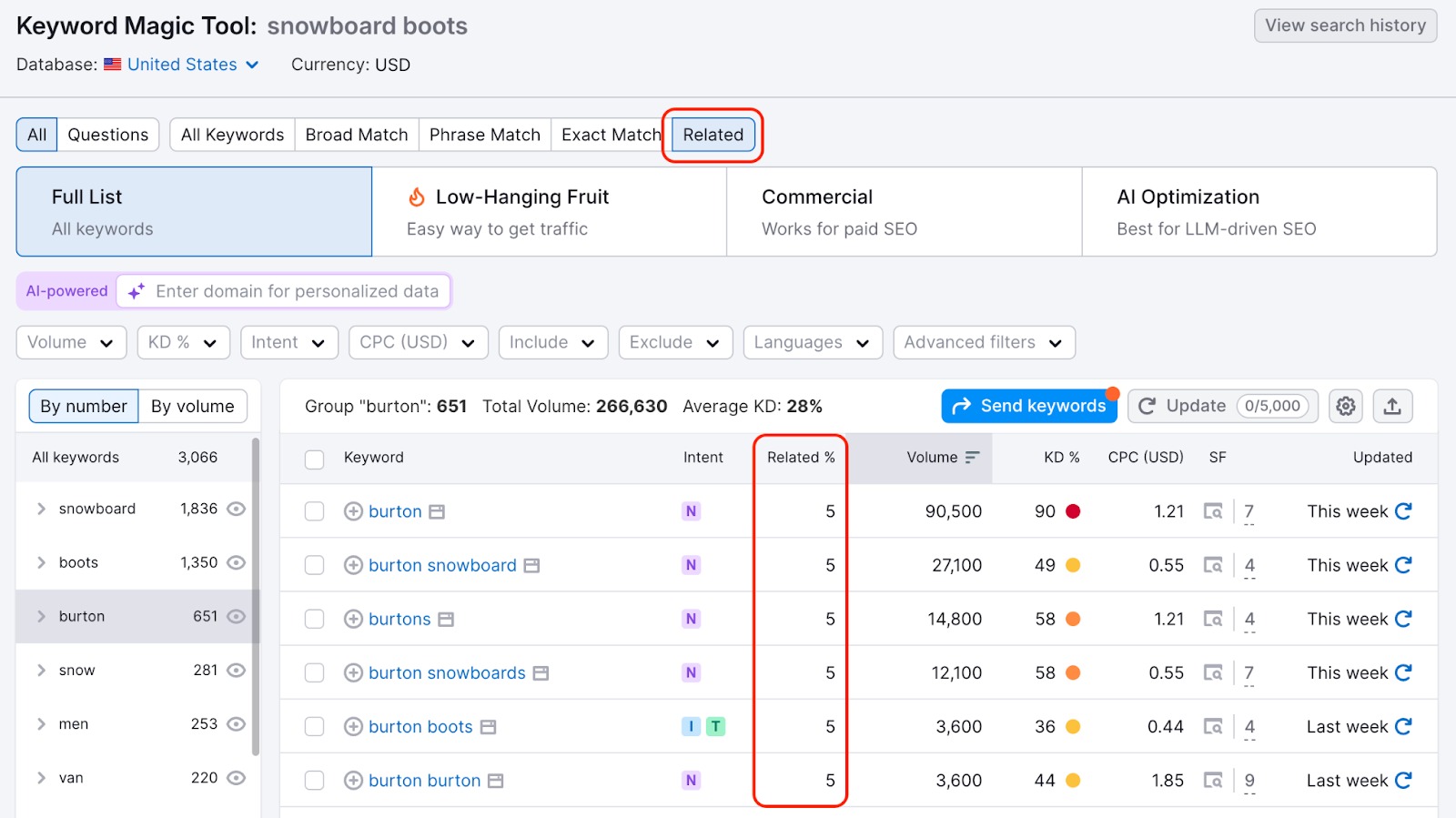
Task: Open the KD % filter dropdown
Action: tap(183, 343)
